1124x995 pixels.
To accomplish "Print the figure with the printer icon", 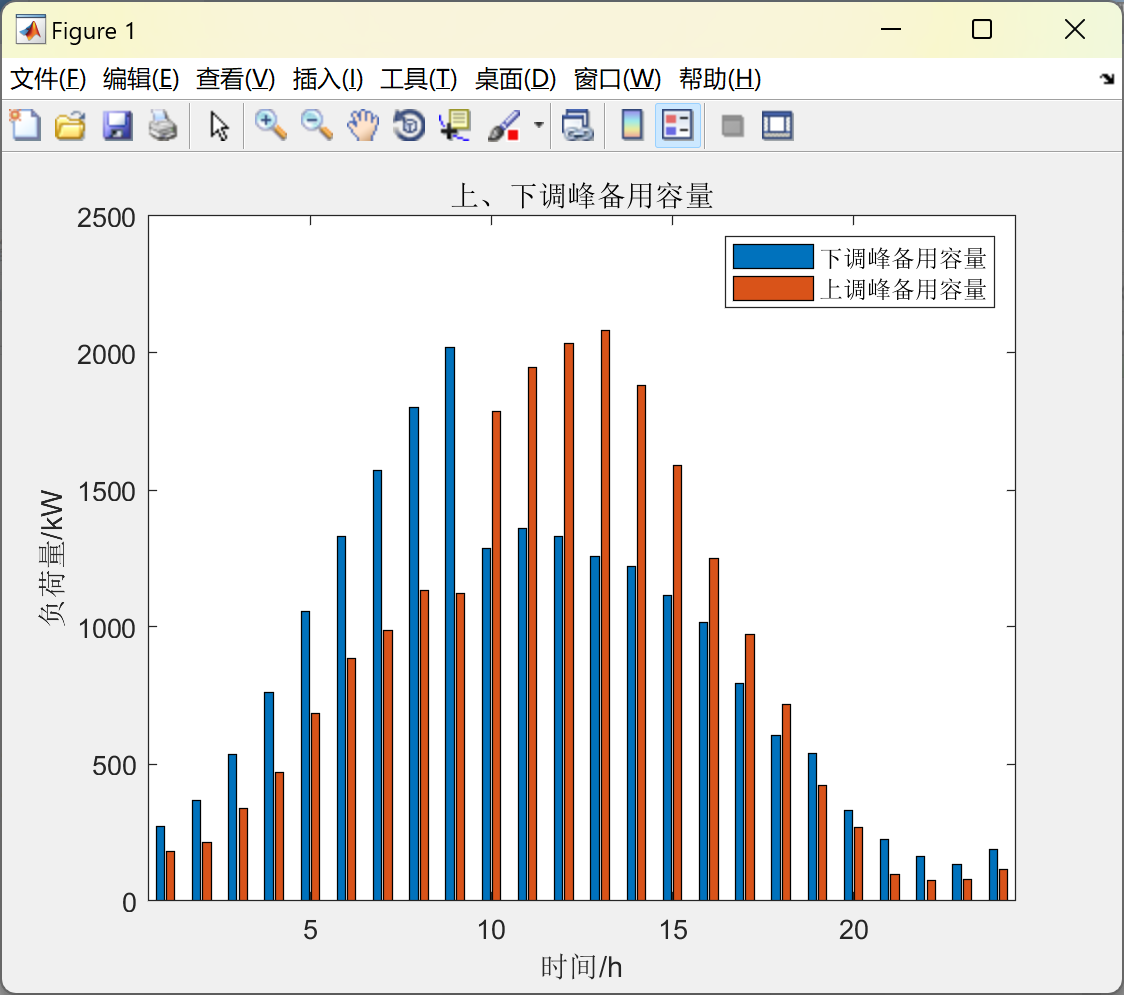I will 163,125.
